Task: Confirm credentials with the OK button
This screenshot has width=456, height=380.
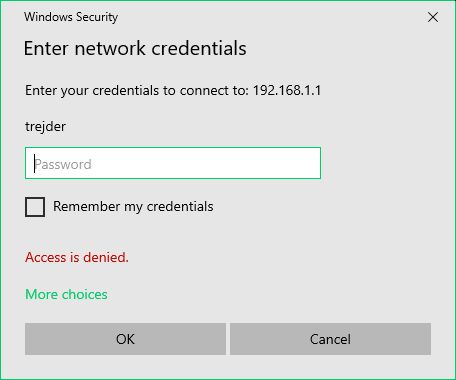Action: tap(125, 339)
